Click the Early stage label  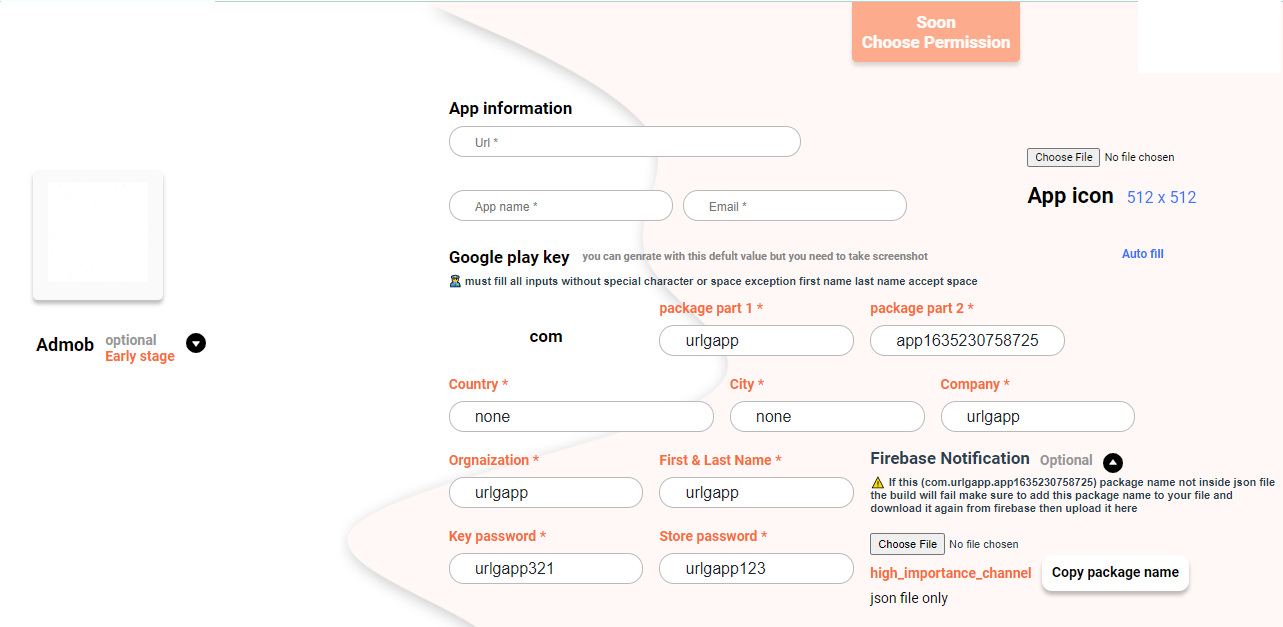[140, 356]
